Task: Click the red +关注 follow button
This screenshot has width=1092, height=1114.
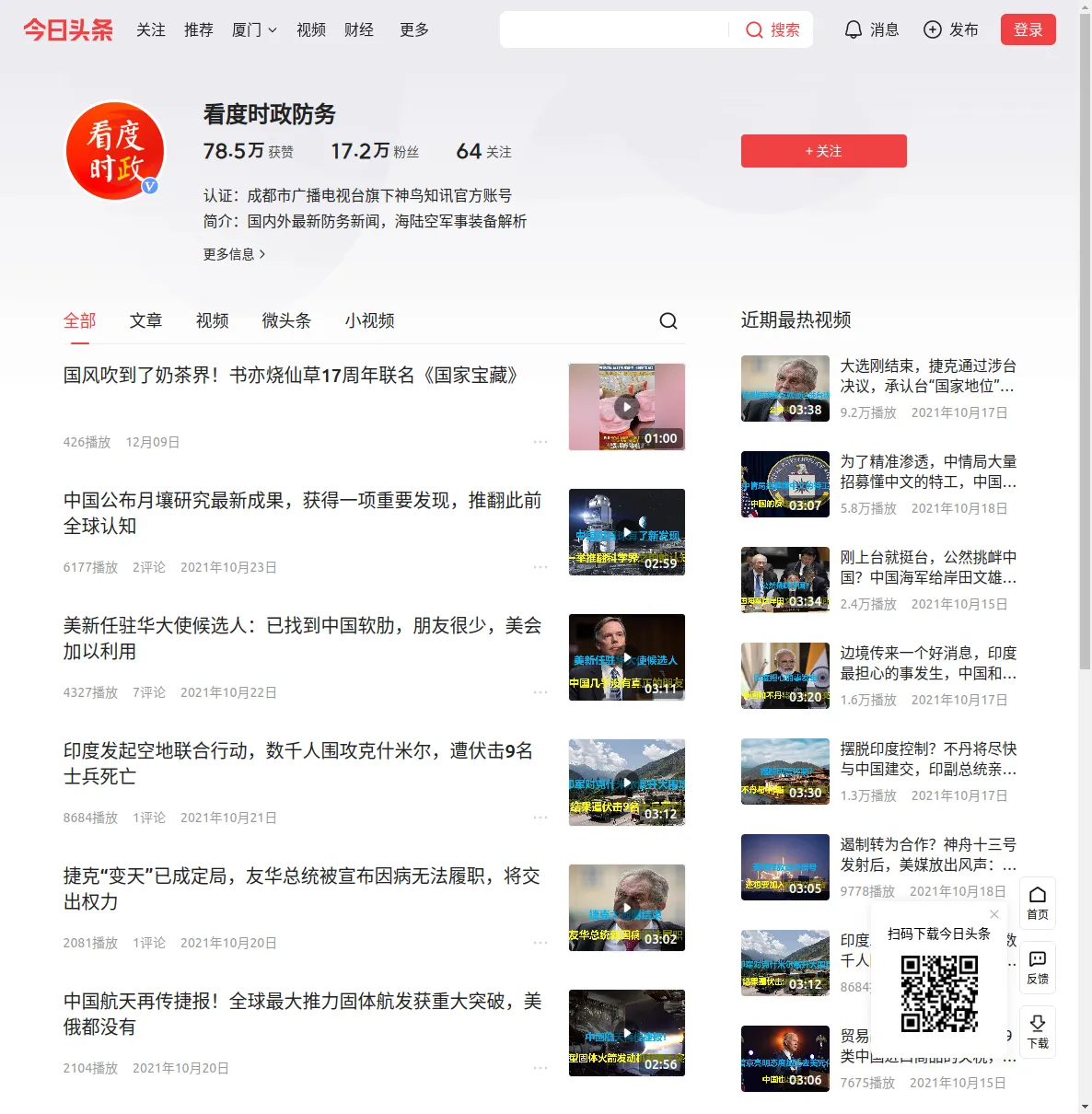Action: point(824,151)
